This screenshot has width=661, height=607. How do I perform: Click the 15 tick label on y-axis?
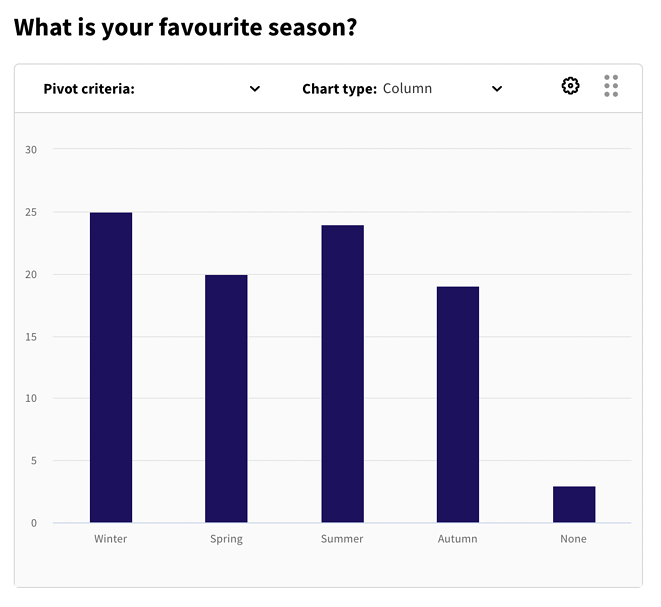[x=31, y=337]
